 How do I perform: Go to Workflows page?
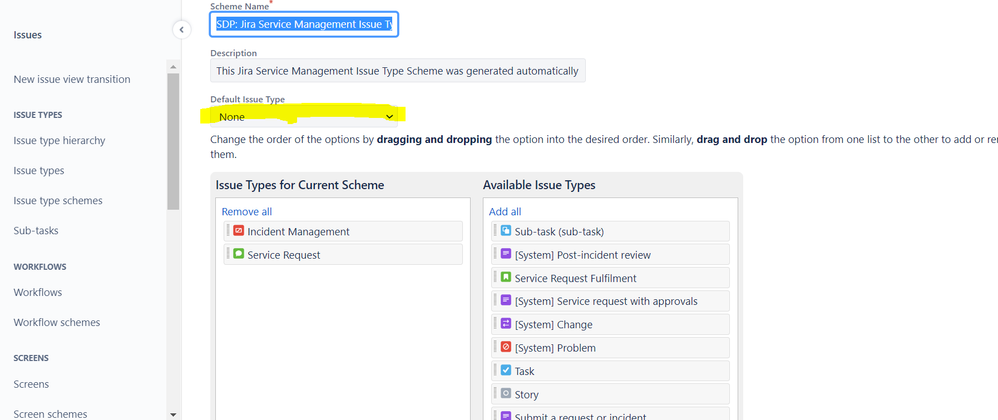pyautogui.click(x=38, y=292)
